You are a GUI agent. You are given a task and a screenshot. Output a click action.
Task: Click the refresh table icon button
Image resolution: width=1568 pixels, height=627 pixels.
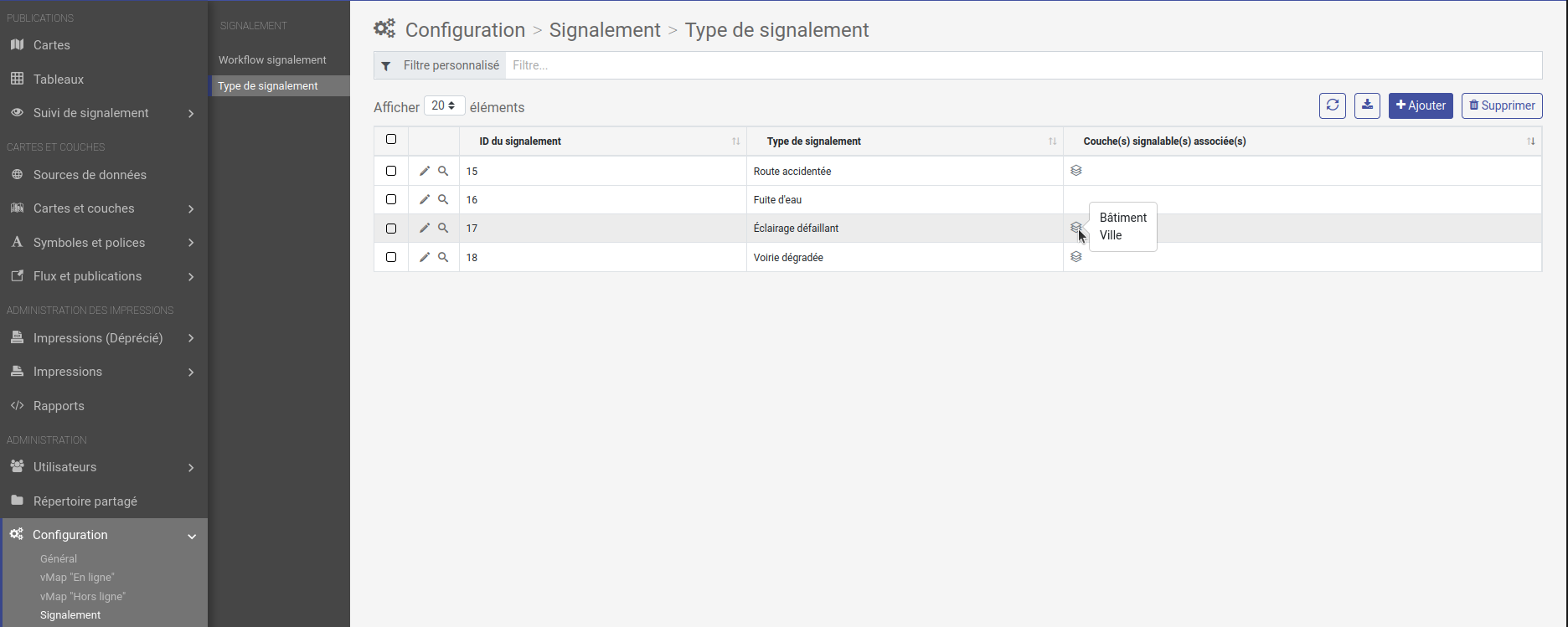pyautogui.click(x=1333, y=105)
